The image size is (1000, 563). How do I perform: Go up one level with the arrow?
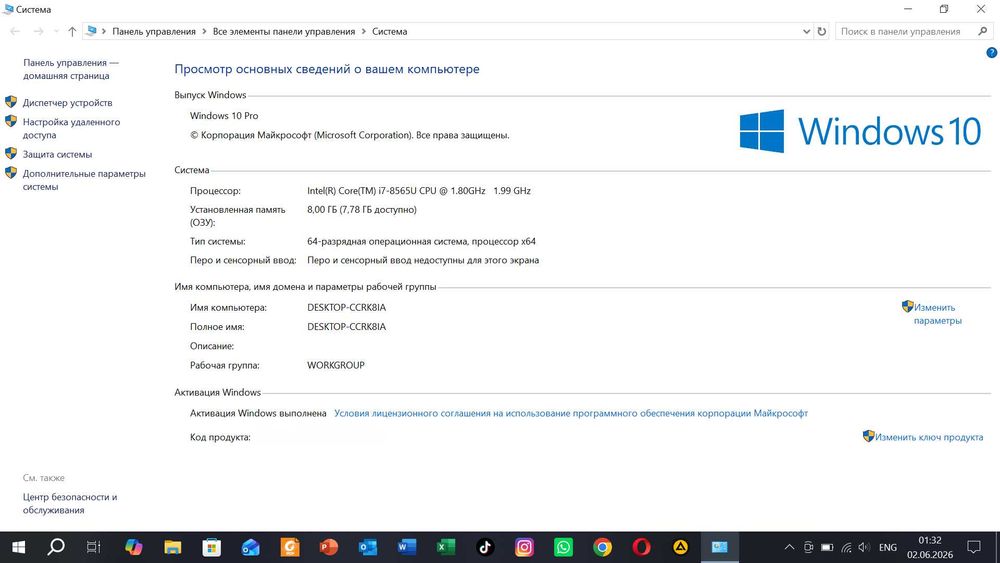tap(72, 31)
